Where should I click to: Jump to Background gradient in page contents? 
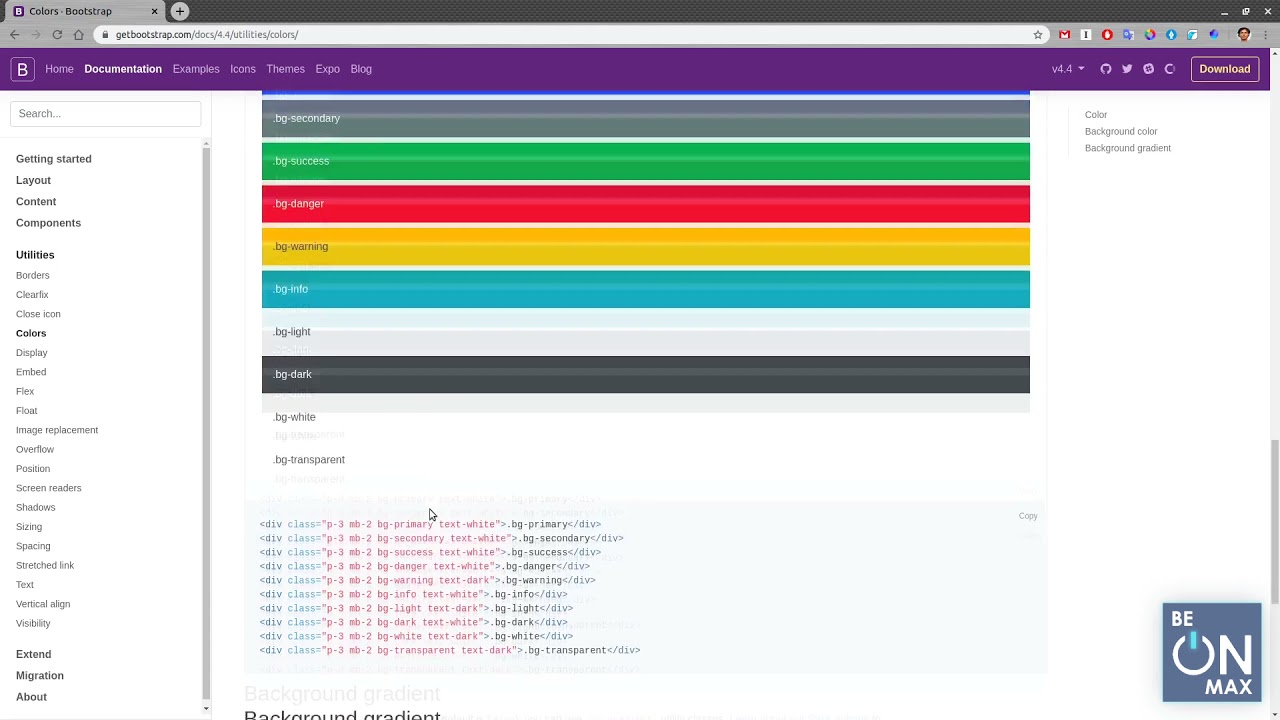[x=1128, y=148]
